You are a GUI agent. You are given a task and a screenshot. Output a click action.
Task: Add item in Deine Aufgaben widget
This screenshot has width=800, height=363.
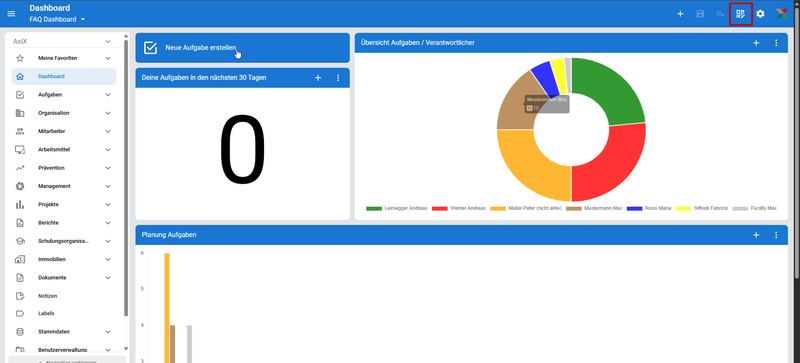[x=318, y=78]
